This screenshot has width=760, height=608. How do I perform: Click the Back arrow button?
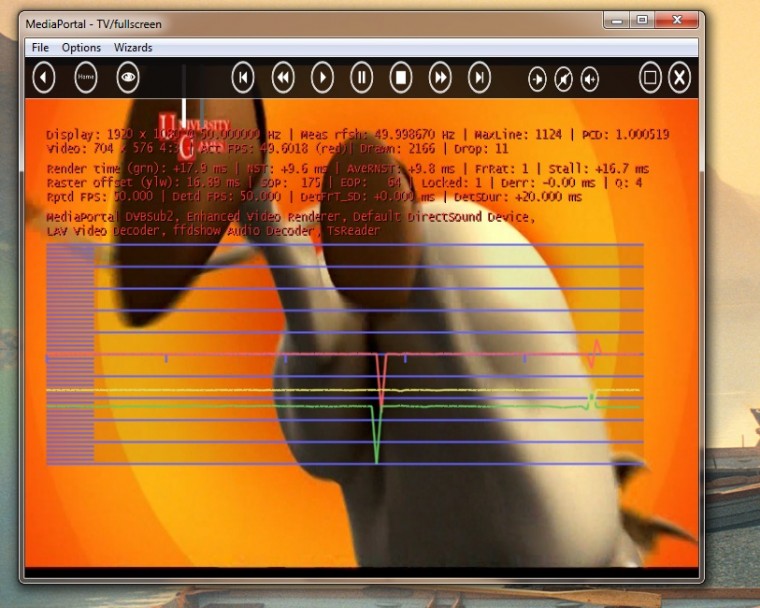[x=44, y=77]
